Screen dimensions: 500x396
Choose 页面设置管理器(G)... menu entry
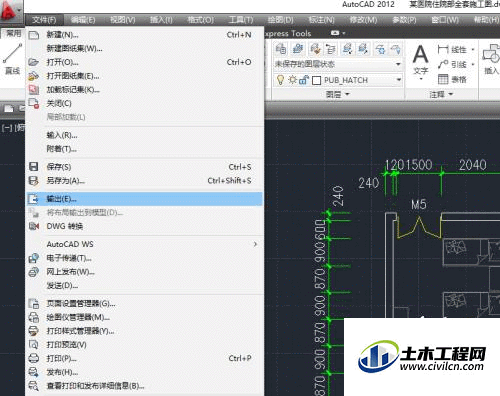point(144,304)
